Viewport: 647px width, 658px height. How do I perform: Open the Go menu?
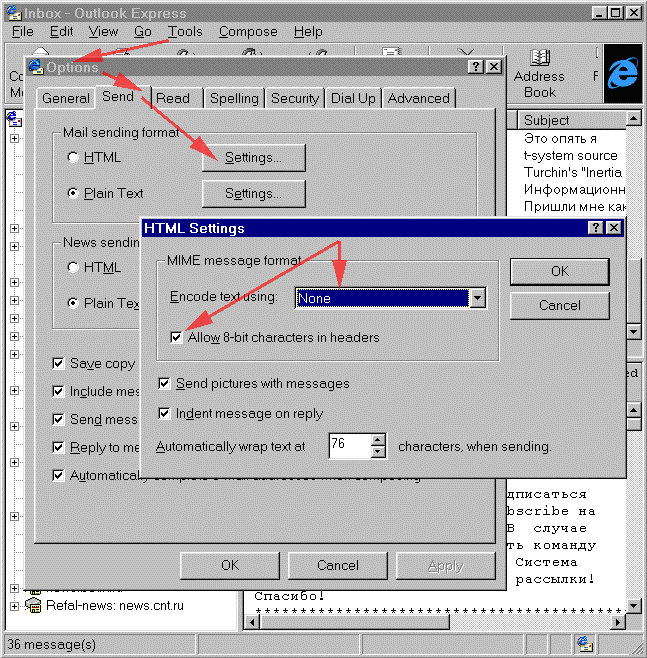click(x=143, y=31)
